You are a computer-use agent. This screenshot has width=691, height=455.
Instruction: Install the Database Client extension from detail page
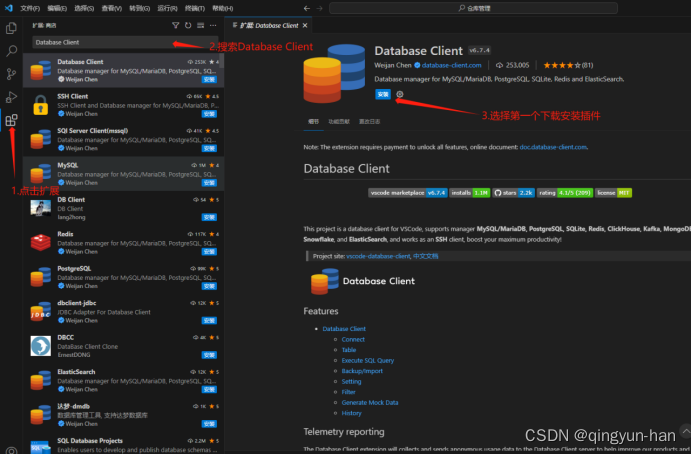coord(383,94)
